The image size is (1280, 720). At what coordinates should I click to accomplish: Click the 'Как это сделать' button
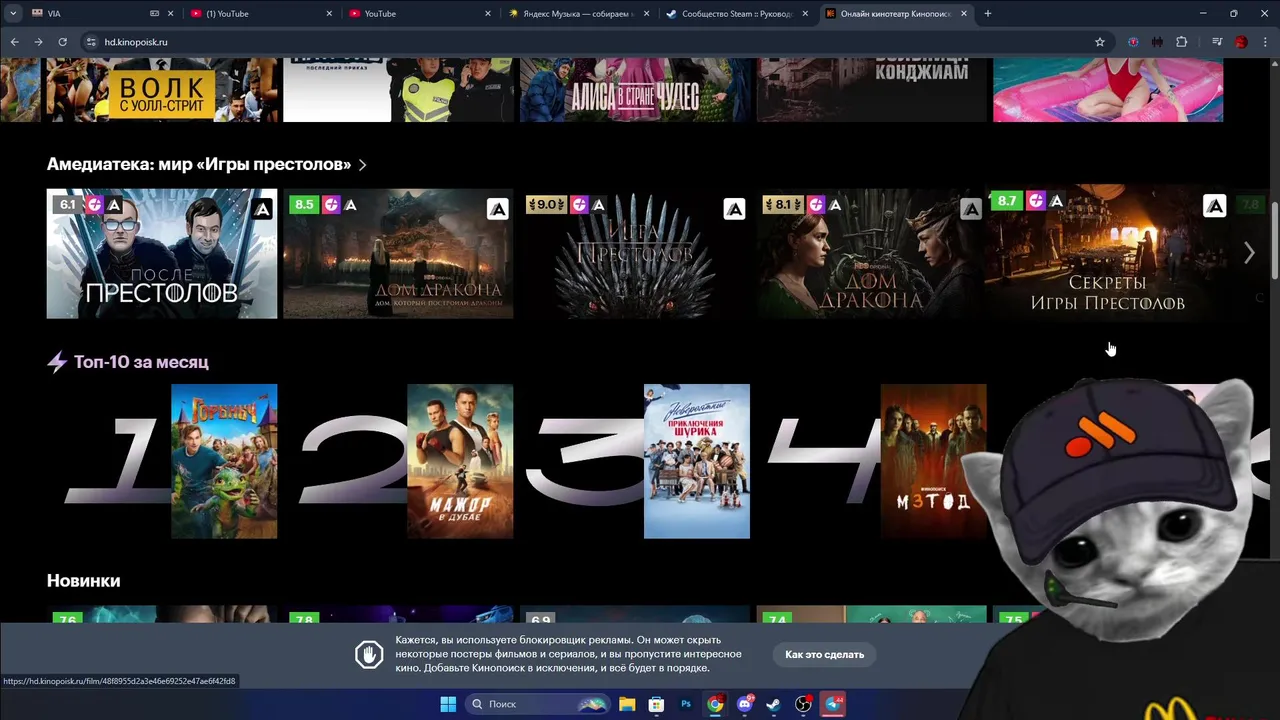pos(824,655)
